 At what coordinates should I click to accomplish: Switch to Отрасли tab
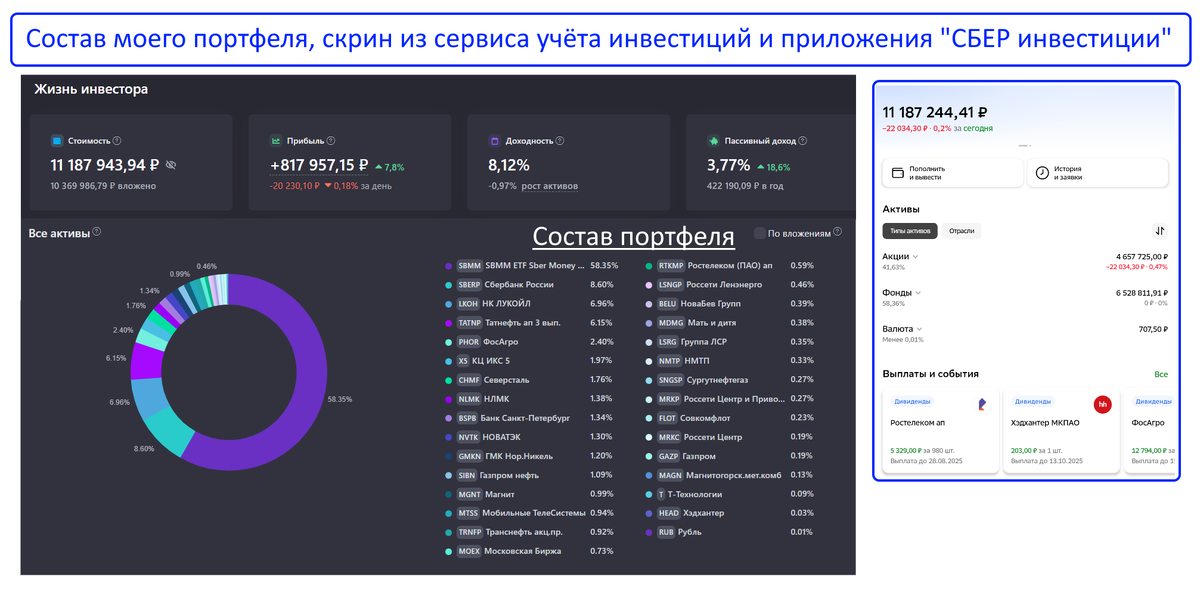961,231
